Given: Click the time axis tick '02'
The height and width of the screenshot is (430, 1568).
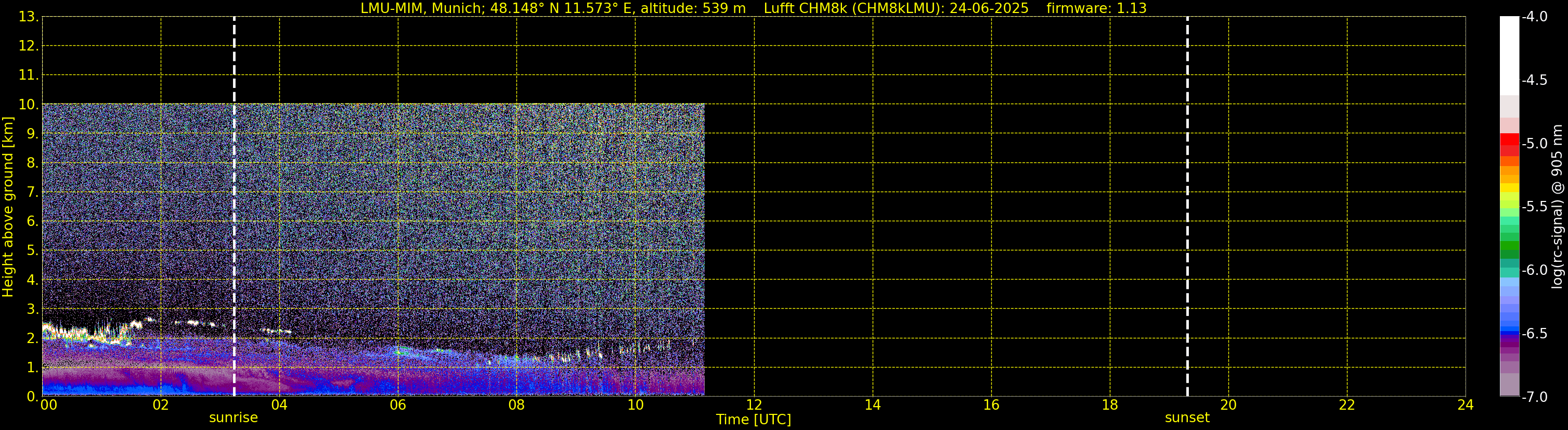Looking at the screenshot, I should point(161,405).
